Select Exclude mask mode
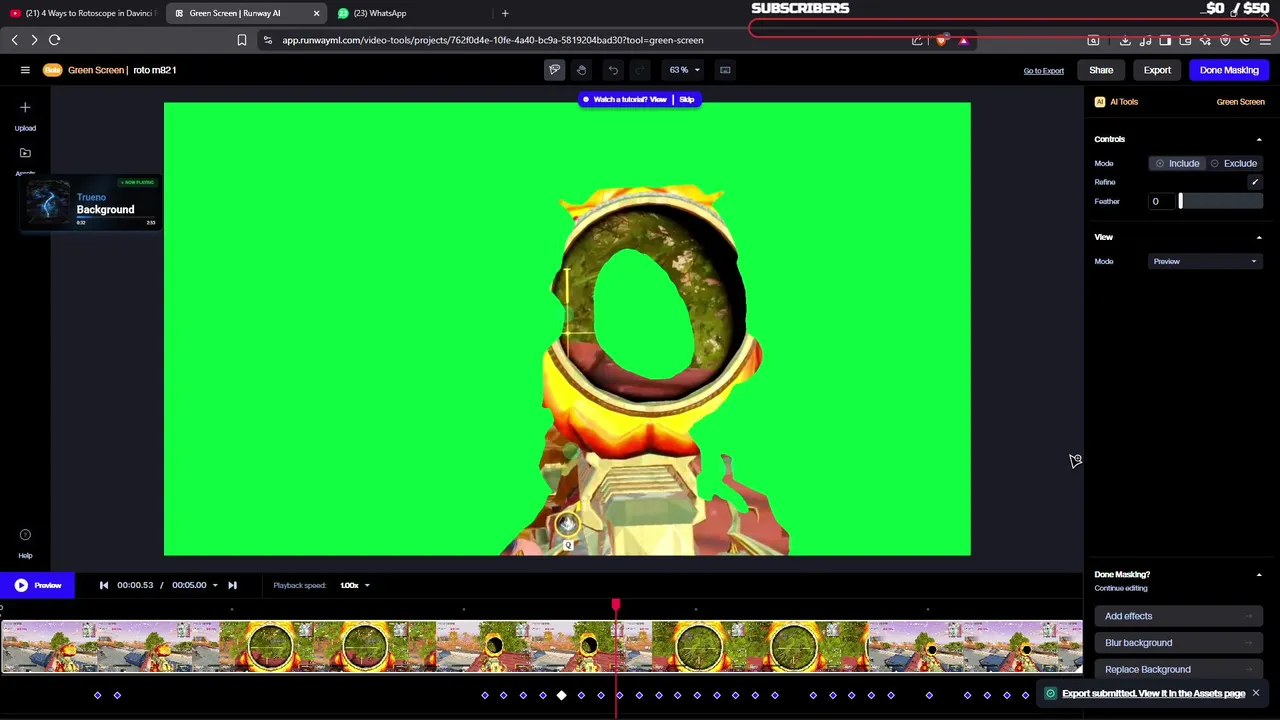Image resolution: width=1280 pixels, height=720 pixels. coord(1233,163)
